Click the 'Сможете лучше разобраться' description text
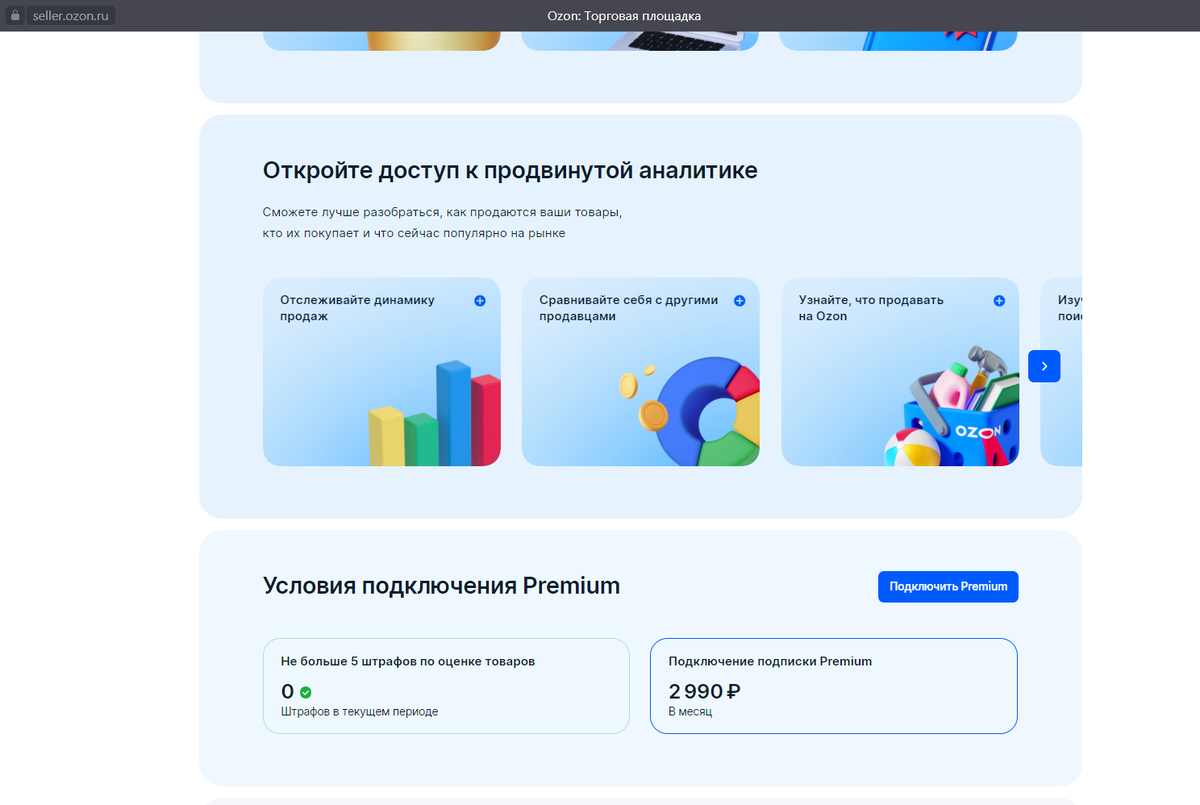 click(442, 223)
